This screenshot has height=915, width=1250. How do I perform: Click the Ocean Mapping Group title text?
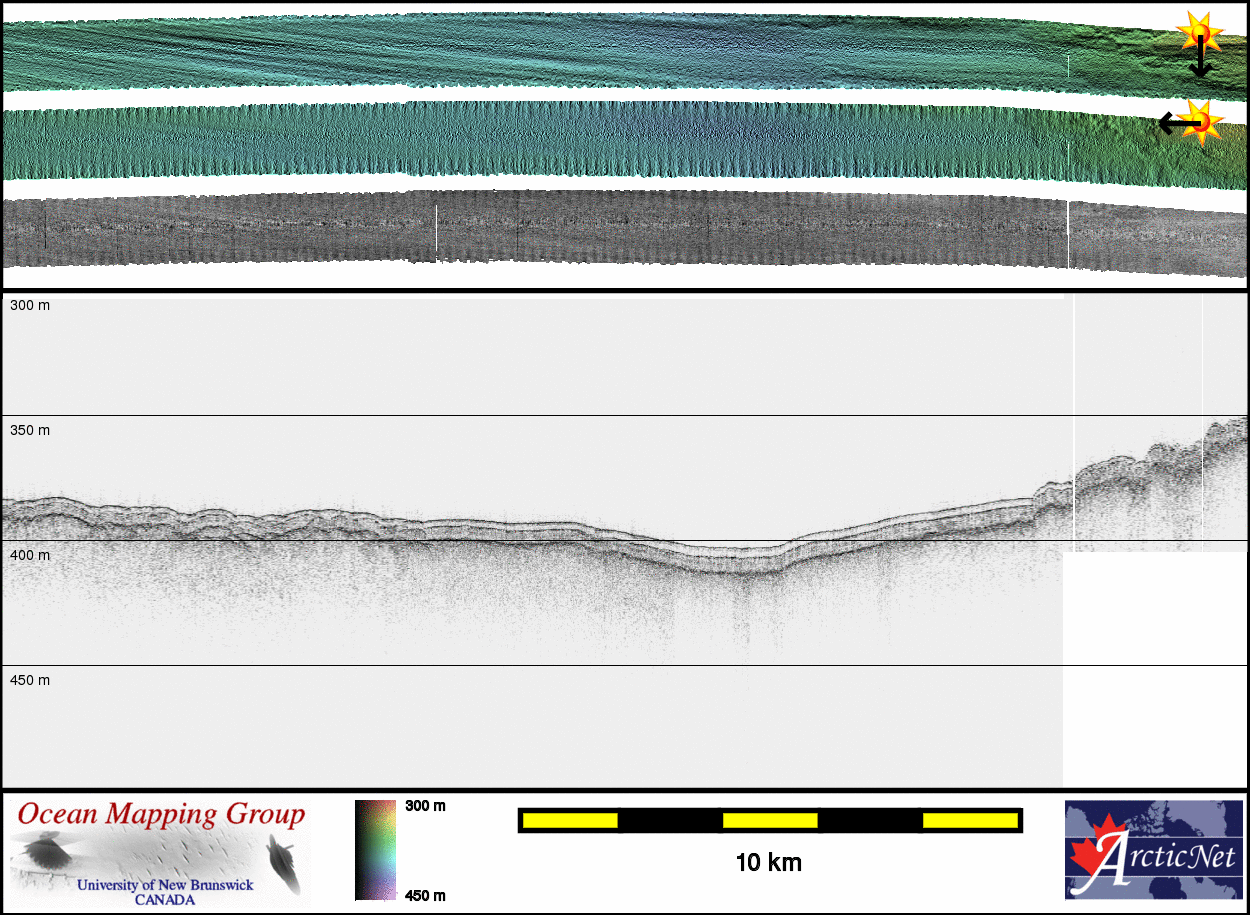tap(161, 814)
